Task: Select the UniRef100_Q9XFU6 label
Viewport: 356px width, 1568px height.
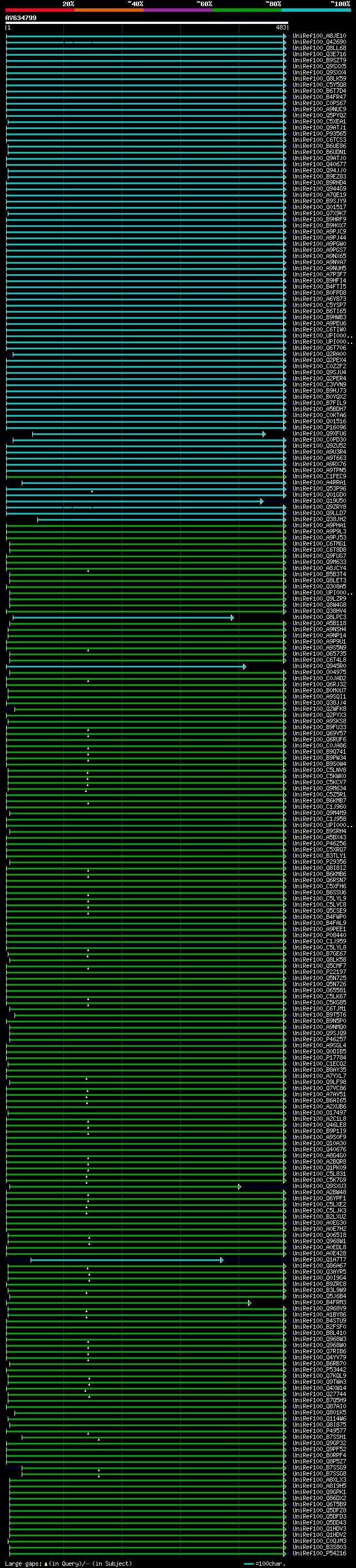Action: point(319,433)
